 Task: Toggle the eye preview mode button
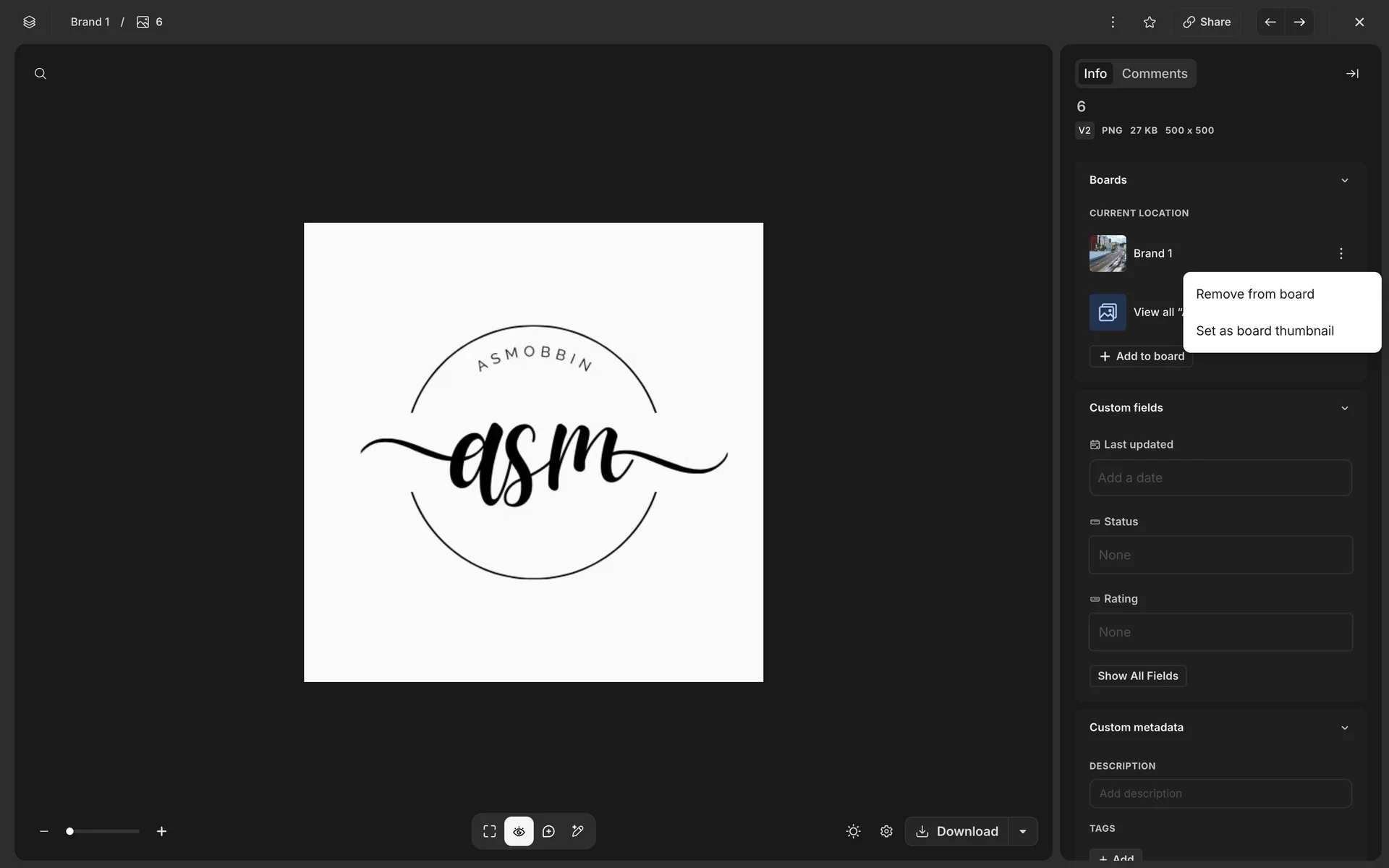coord(519,831)
